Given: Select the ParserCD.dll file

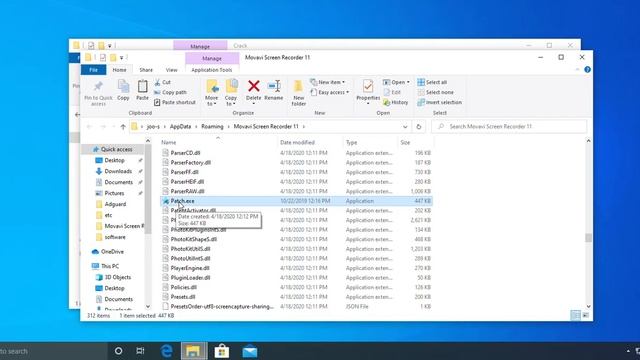Looking at the screenshot, I should pyautogui.click(x=185, y=153).
